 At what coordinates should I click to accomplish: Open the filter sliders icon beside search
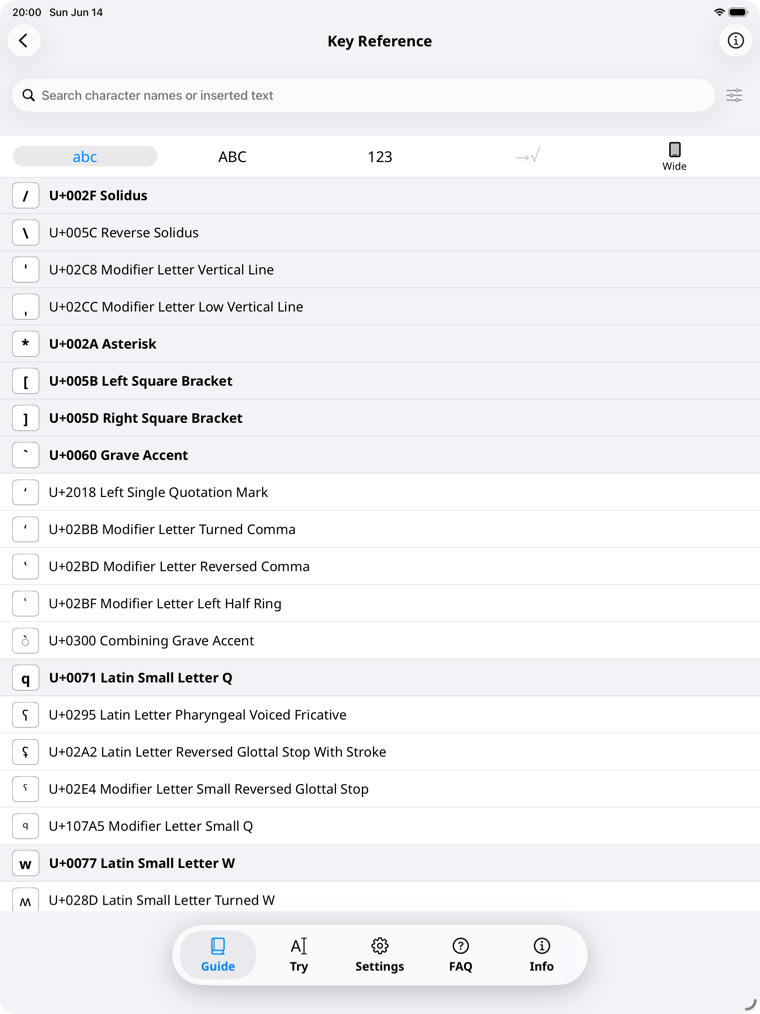(x=734, y=96)
